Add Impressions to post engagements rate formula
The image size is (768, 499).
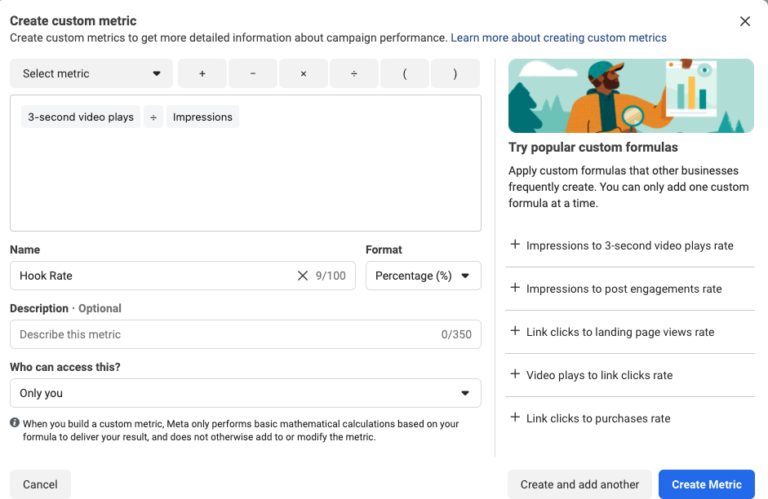click(x=624, y=289)
